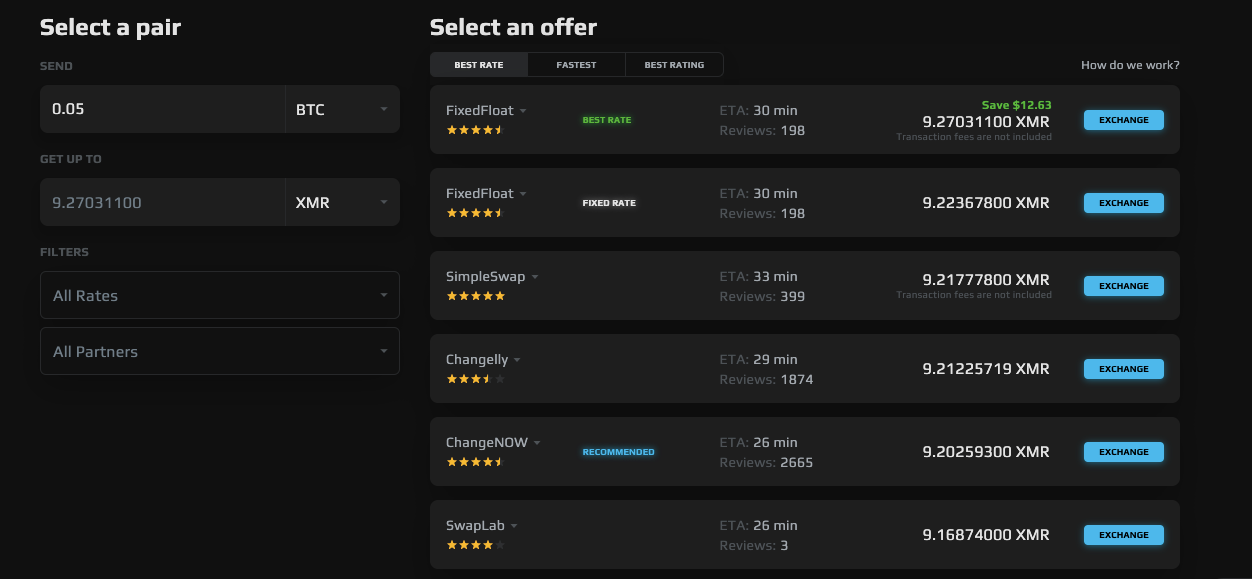Viewport: 1252px width, 579px height.
Task: Exchange with FixedFloat fixed rate offer
Action: [x=1124, y=203]
